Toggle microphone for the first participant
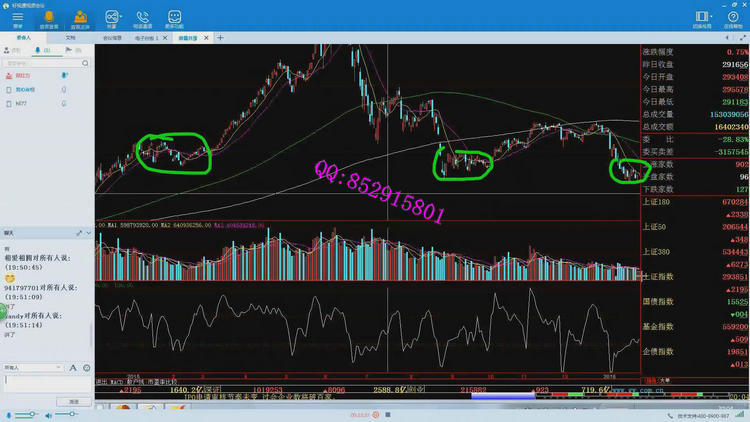This screenshot has width=750, height=422. pos(65,75)
